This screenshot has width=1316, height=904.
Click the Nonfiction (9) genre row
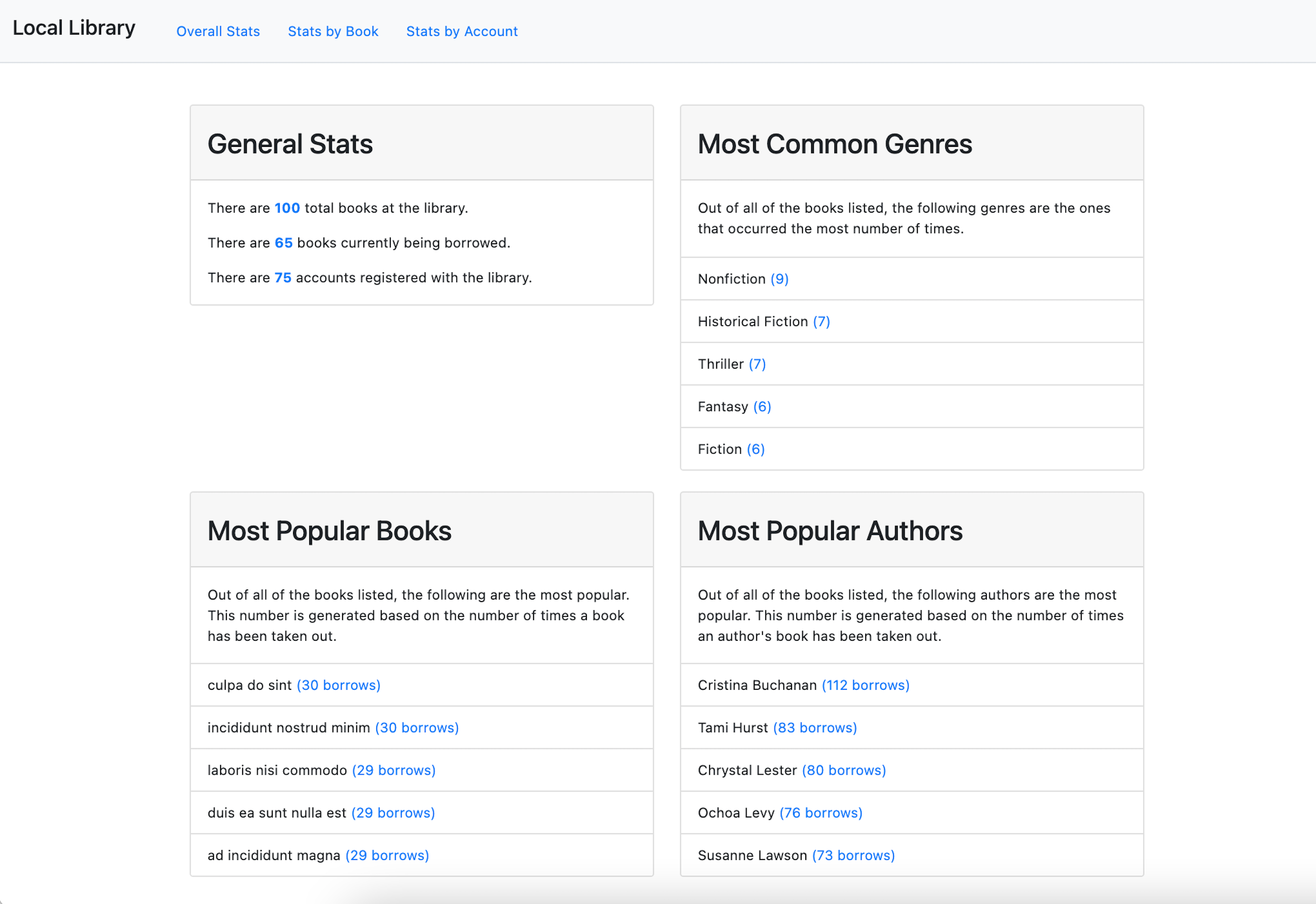(x=911, y=279)
